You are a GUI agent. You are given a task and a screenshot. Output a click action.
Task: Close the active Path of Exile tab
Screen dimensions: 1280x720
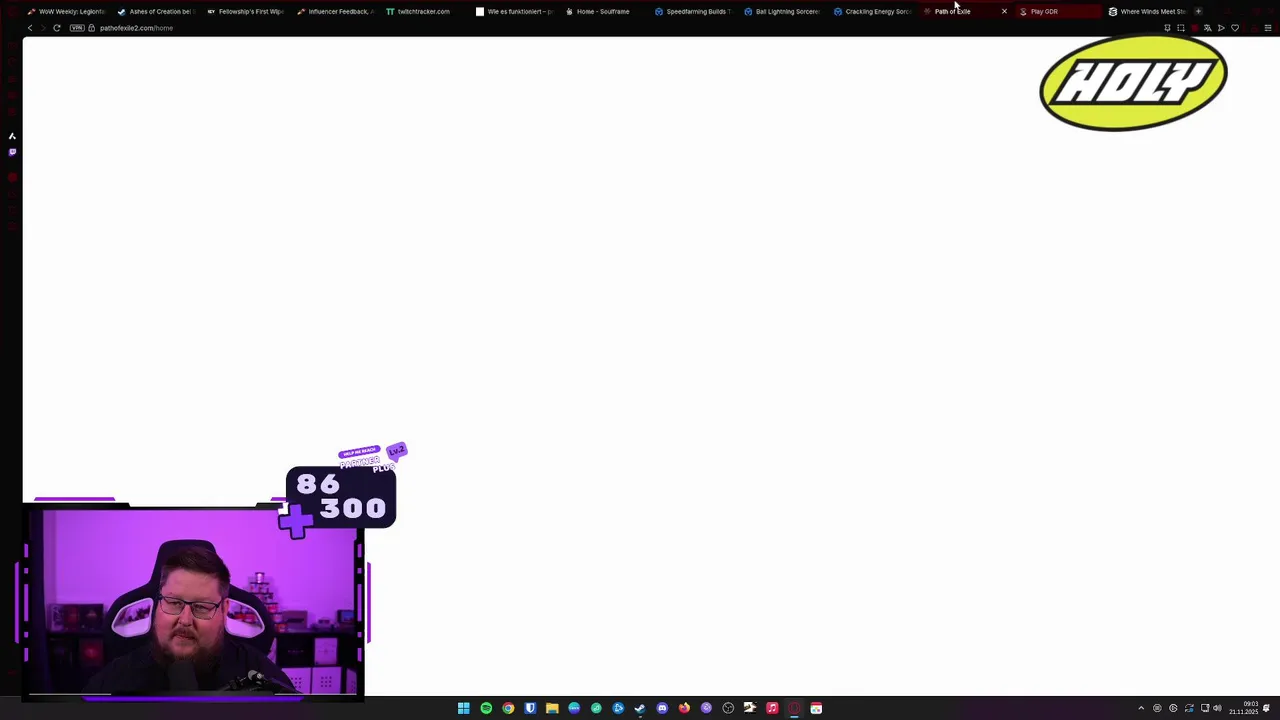click(x=1004, y=11)
